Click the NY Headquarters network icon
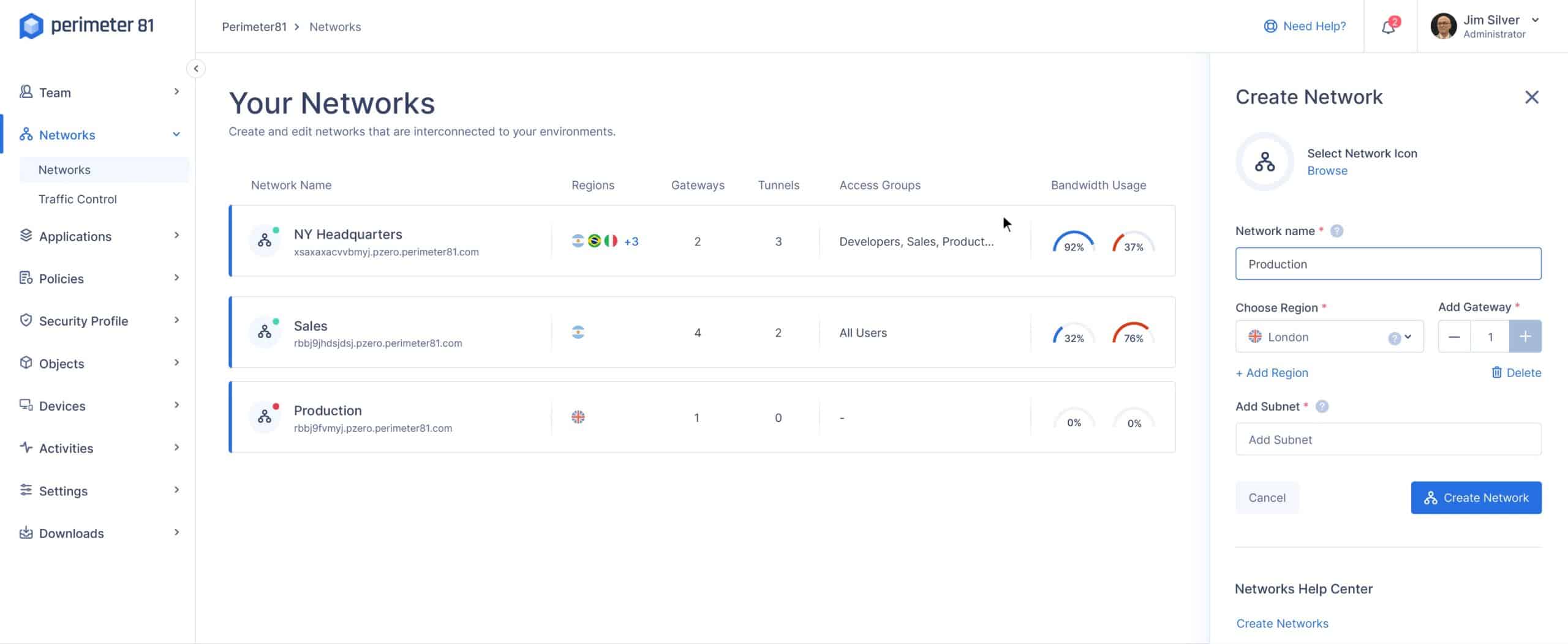 coord(265,241)
